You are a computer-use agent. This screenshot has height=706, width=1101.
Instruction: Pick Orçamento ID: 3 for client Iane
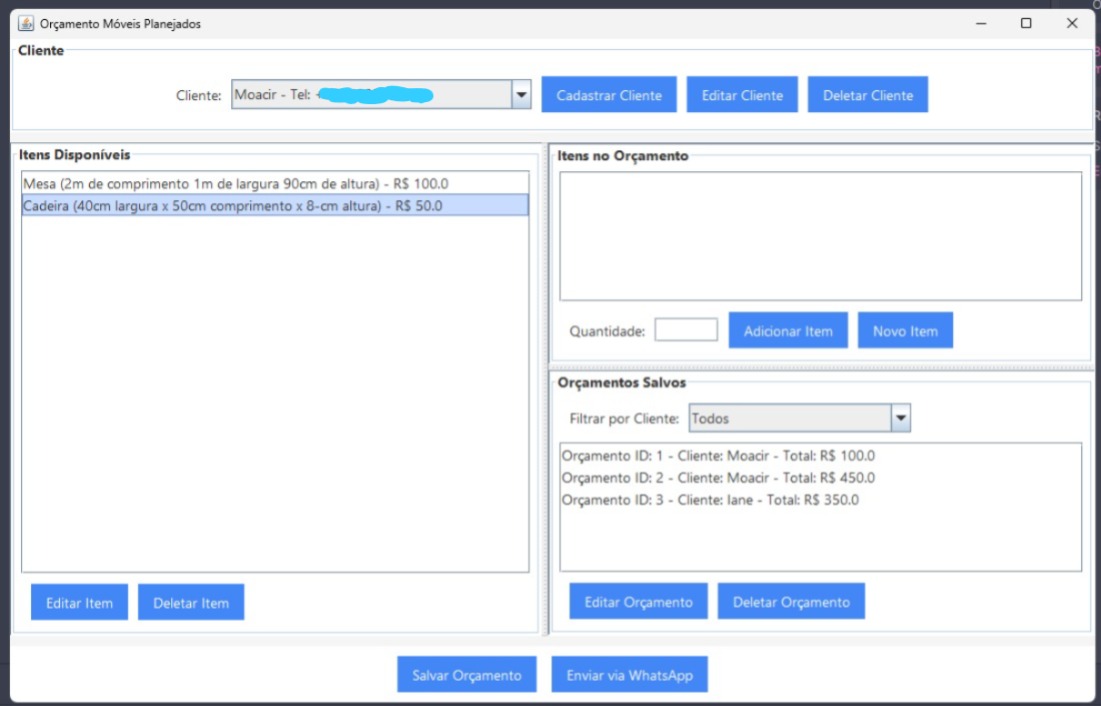pos(709,500)
